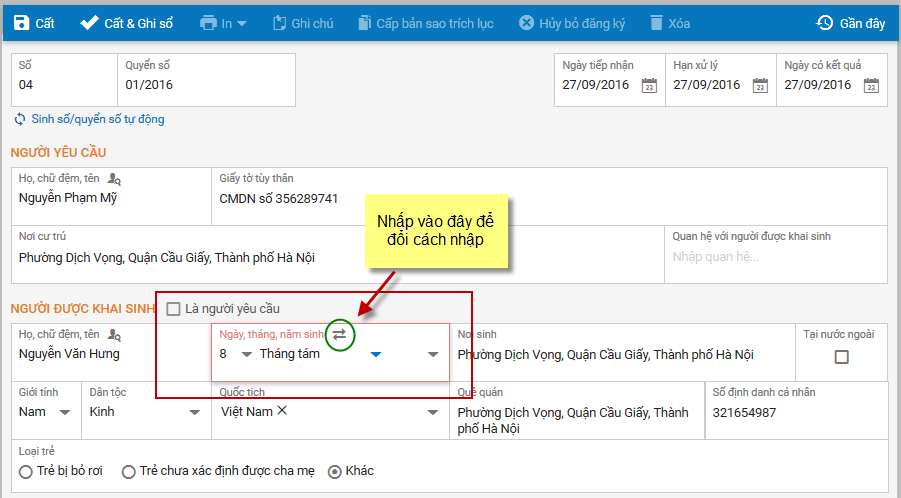Screen dimensions: 901x498
Task: Expand the Giới tính dropdown
Action: pos(64,412)
